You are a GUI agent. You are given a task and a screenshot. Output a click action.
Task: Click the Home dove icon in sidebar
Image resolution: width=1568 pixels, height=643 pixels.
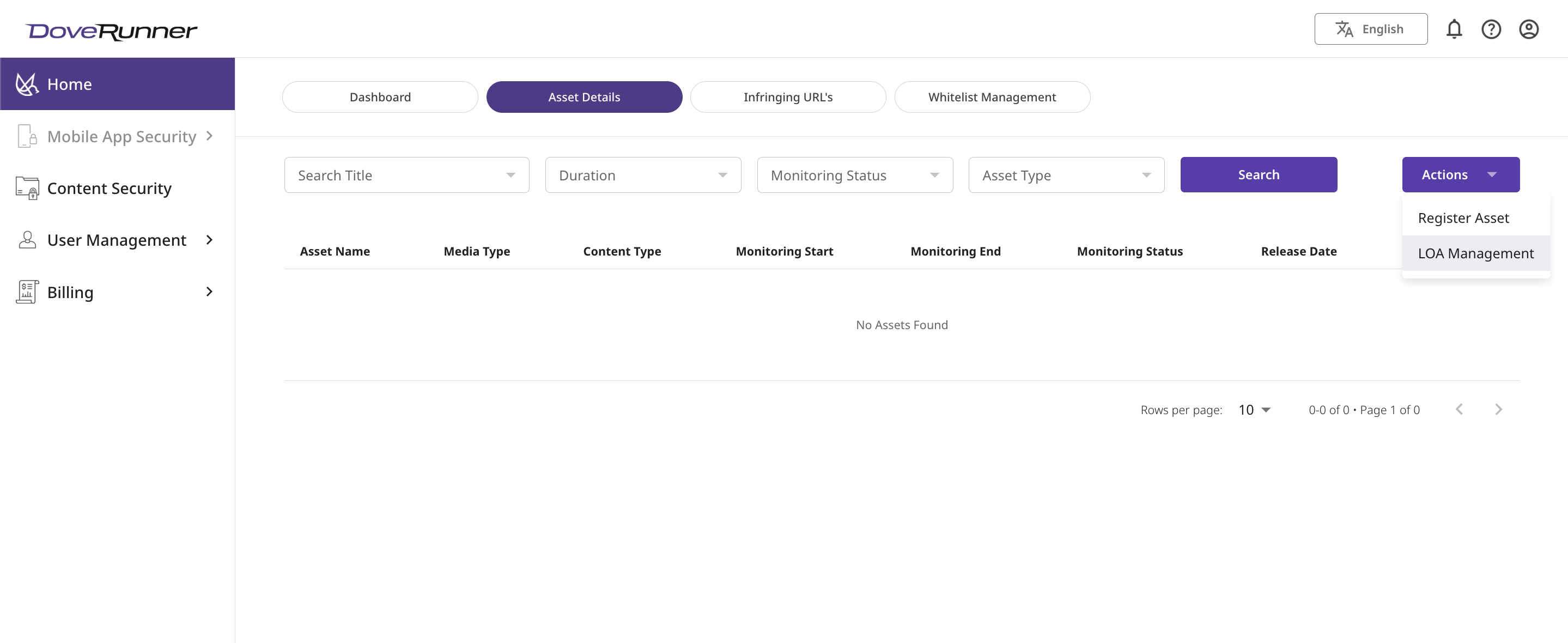(27, 84)
